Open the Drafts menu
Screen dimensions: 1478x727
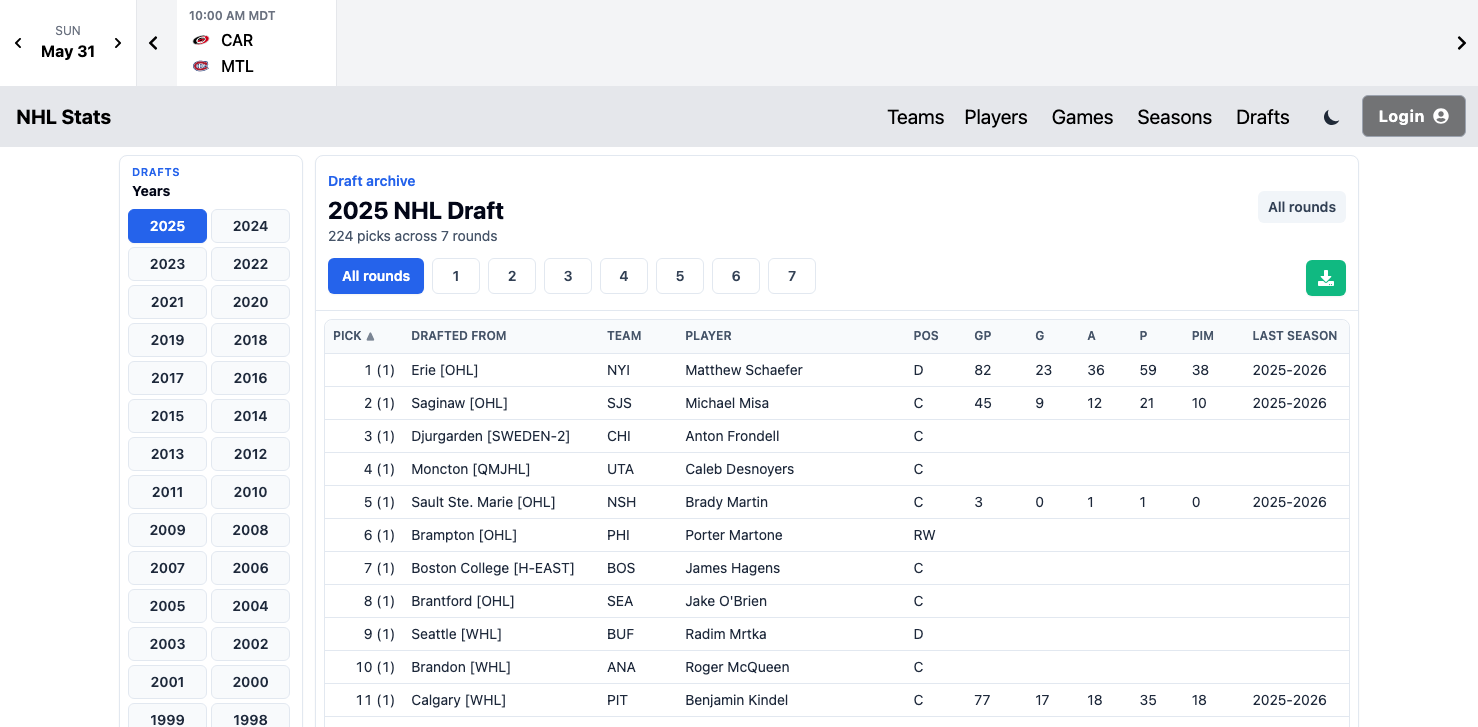(x=1262, y=117)
